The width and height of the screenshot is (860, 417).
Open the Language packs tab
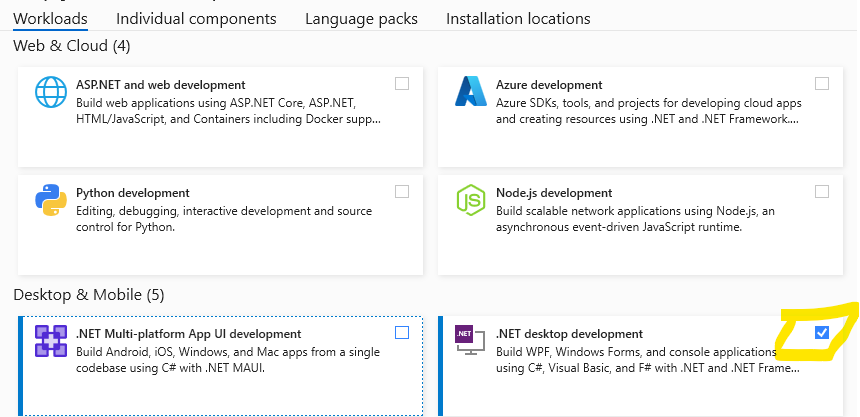click(x=361, y=19)
